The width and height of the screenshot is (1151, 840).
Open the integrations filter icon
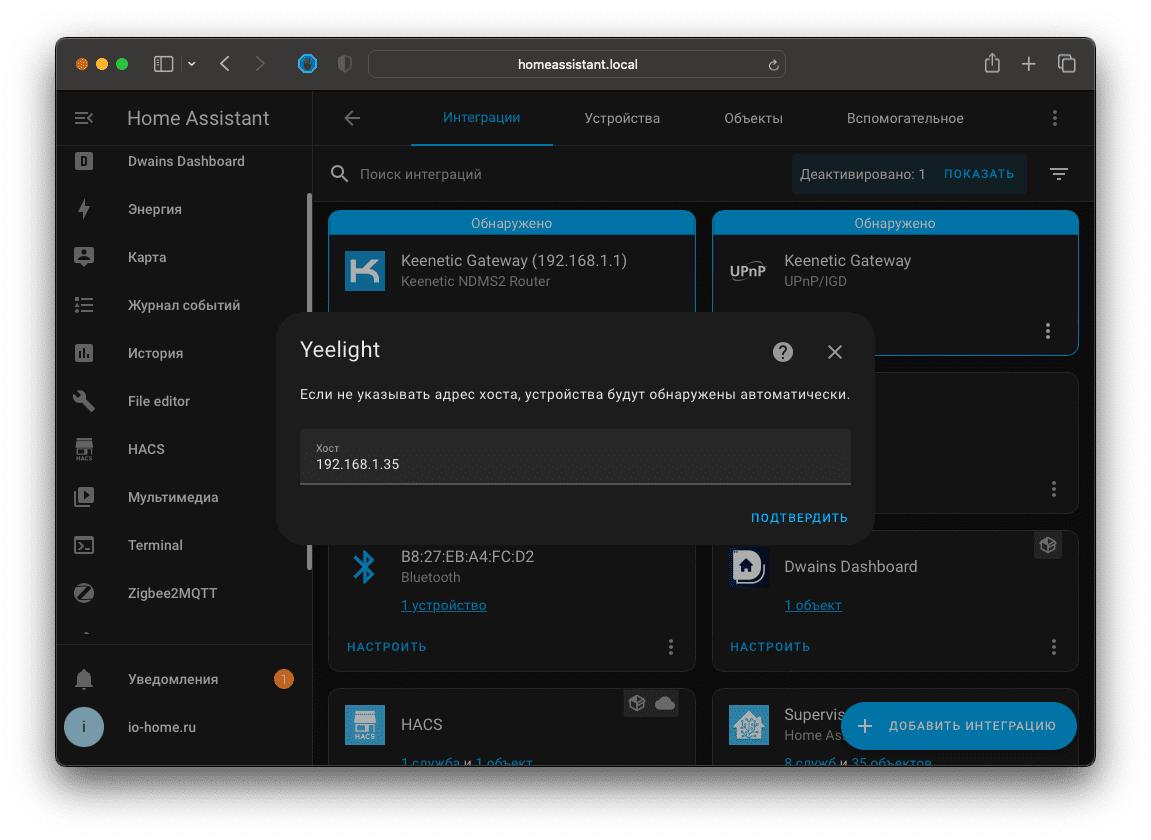pyautogui.click(x=1059, y=174)
